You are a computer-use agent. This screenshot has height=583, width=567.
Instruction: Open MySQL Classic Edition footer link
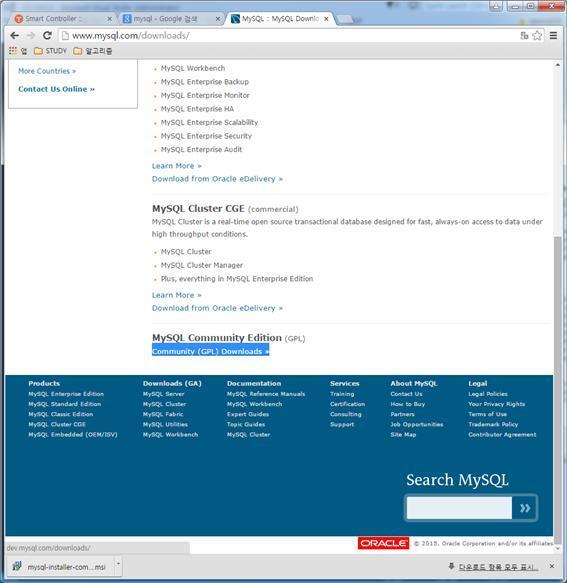coord(61,414)
